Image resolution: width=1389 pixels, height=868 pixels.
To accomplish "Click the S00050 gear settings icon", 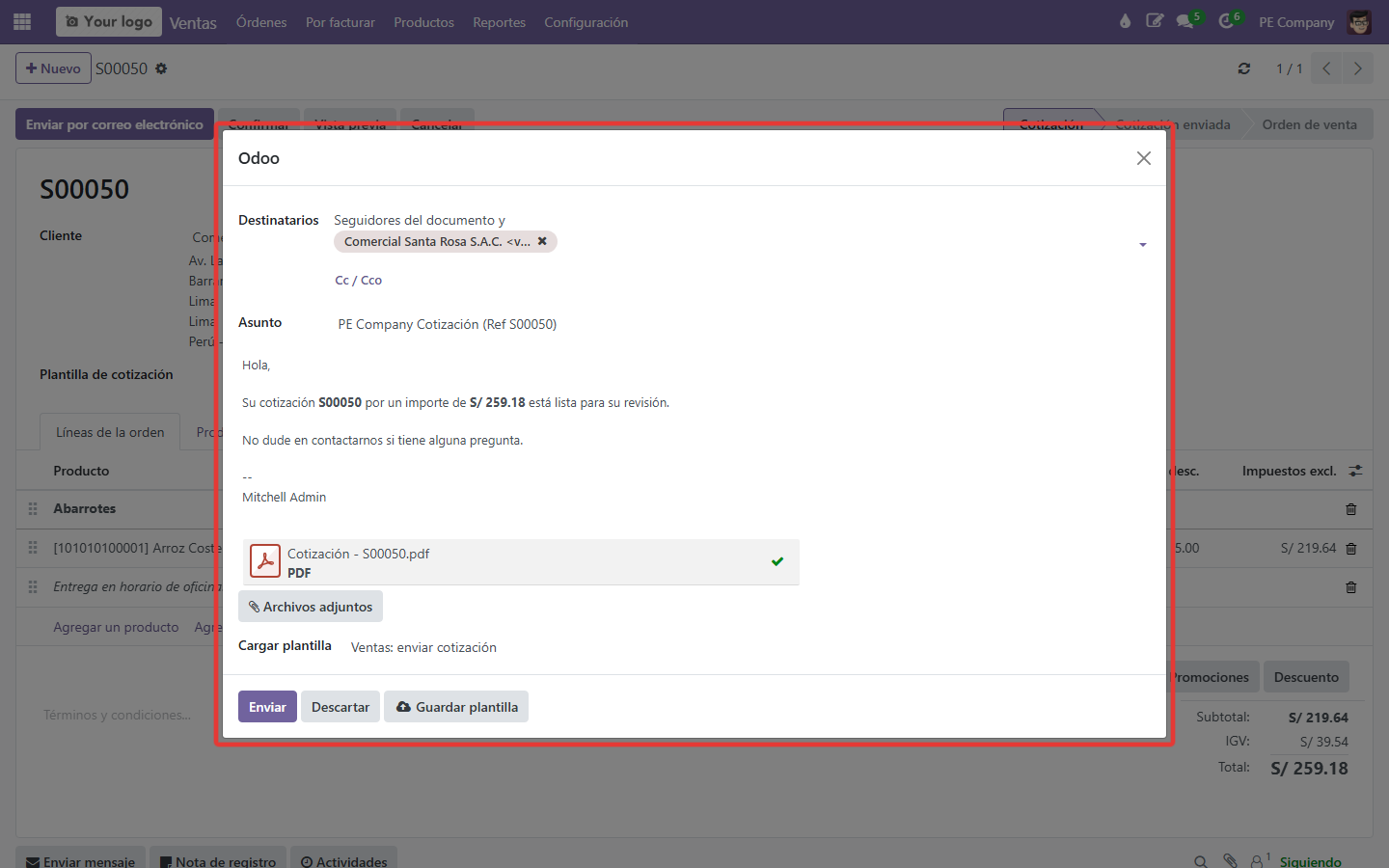I will (161, 68).
